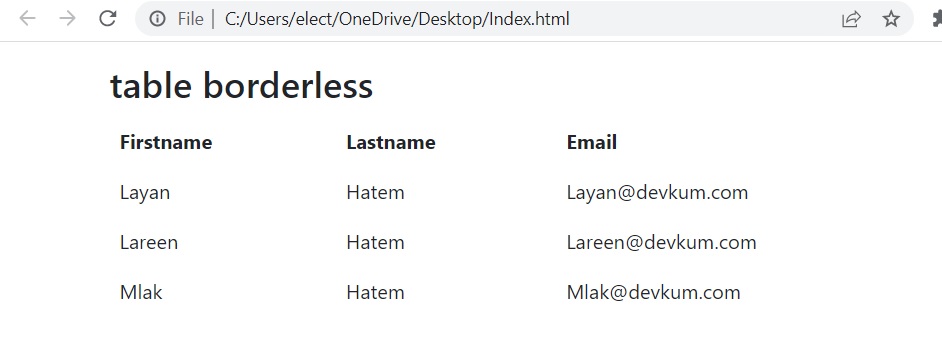
Task: Click the Mlak first name cell
Action: click(141, 293)
